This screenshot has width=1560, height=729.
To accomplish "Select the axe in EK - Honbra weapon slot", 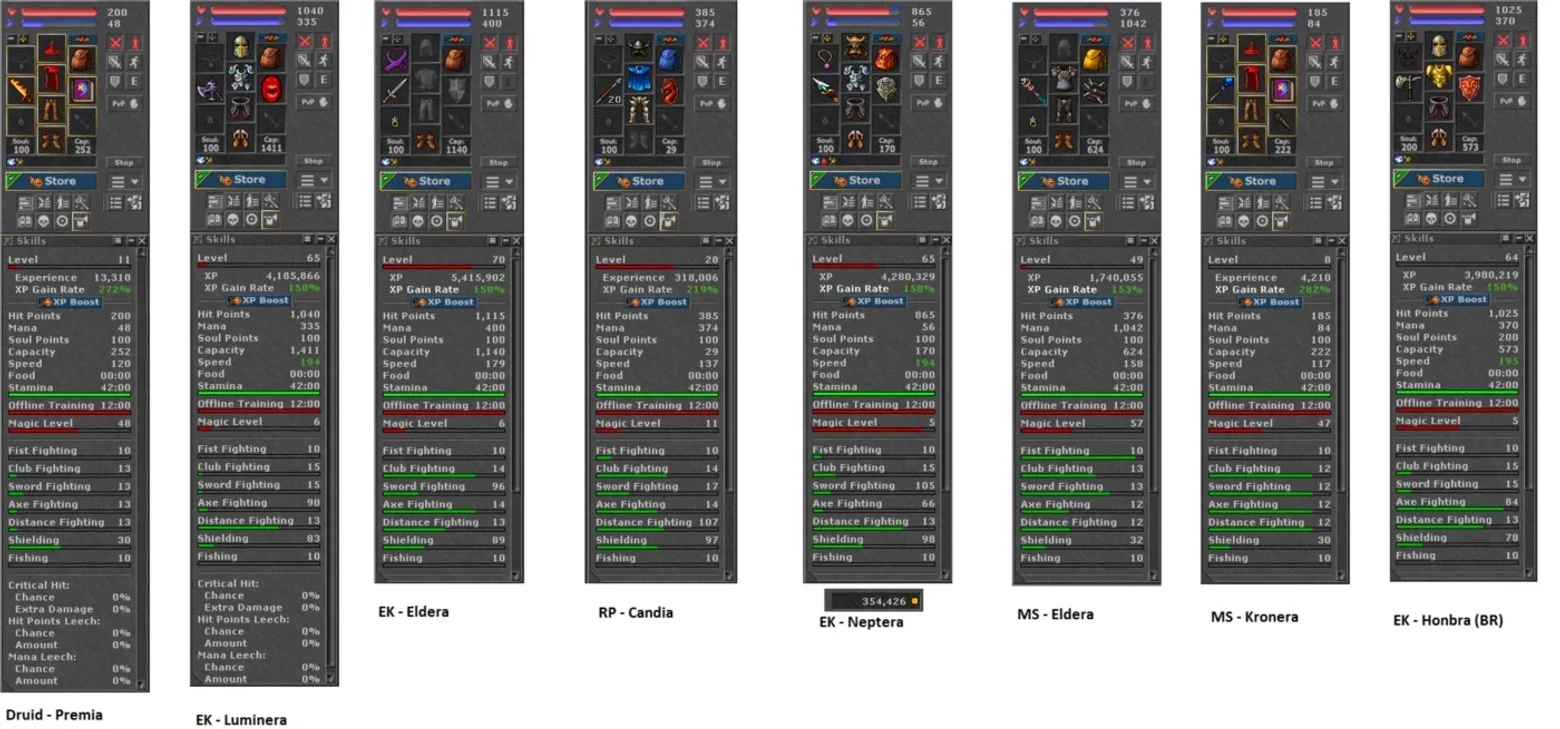I will (x=1407, y=88).
